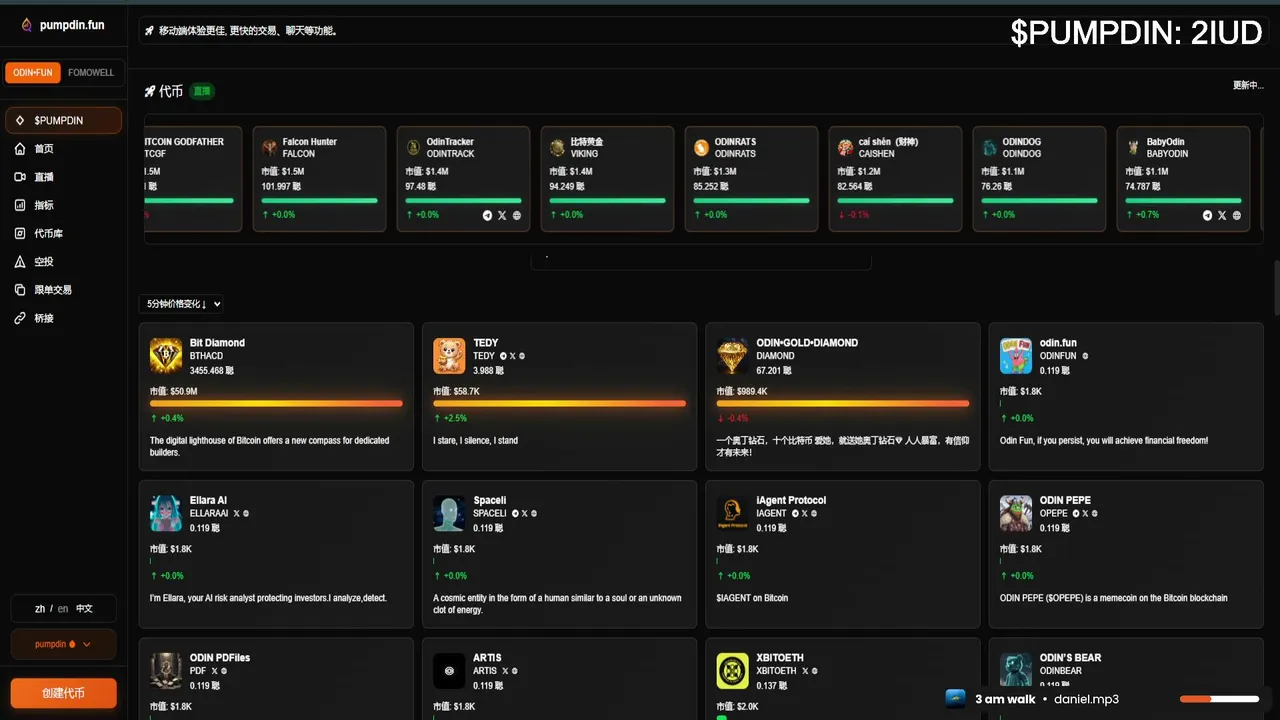
Task: Click the ARTIS card title
Action: (487, 658)
